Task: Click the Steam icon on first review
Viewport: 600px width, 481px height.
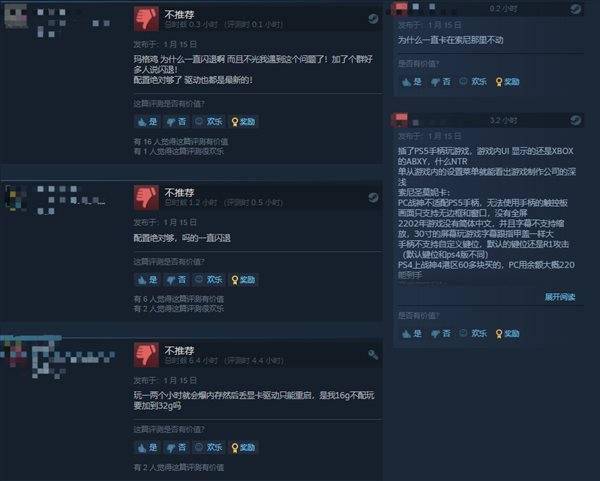Action: point(373,18)
